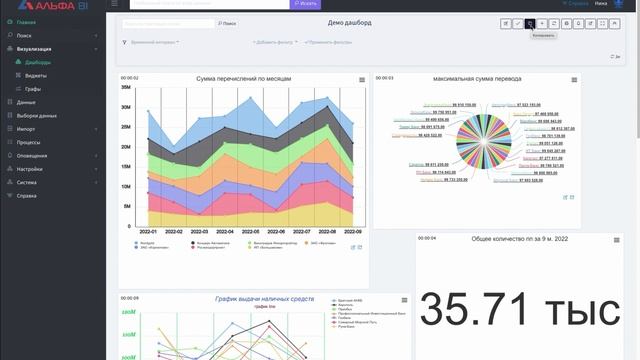Open Справка in the sidebar
This screenshot has height=360, width=640.
(27, 196)
